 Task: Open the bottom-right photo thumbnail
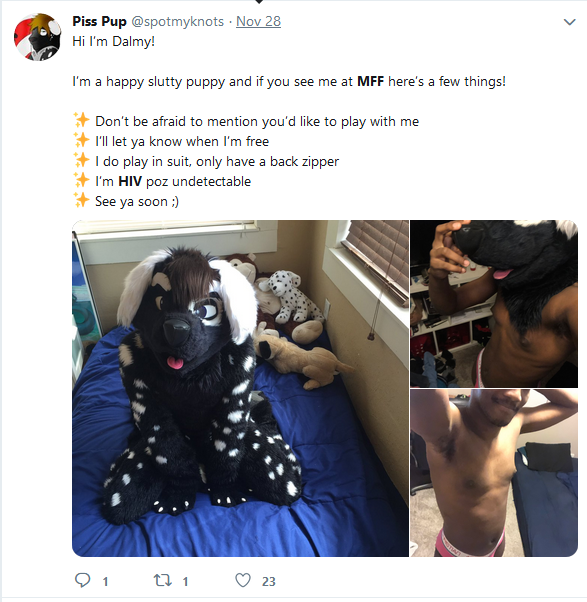494,473
